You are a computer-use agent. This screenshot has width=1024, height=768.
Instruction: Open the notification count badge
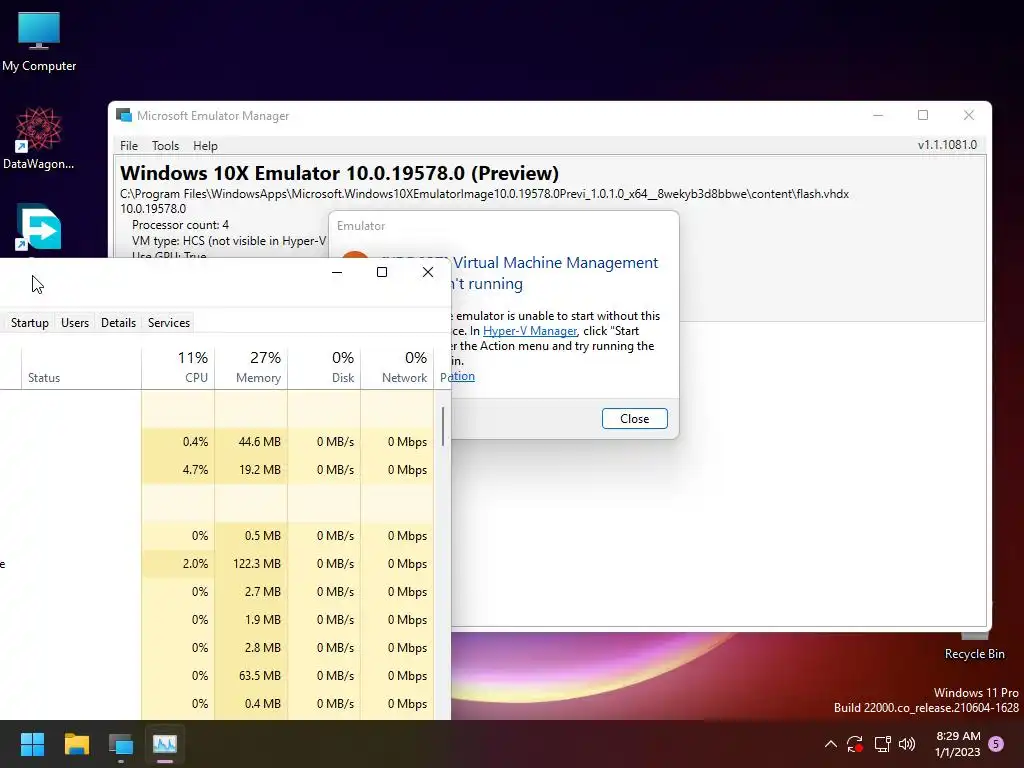[996, 744]
